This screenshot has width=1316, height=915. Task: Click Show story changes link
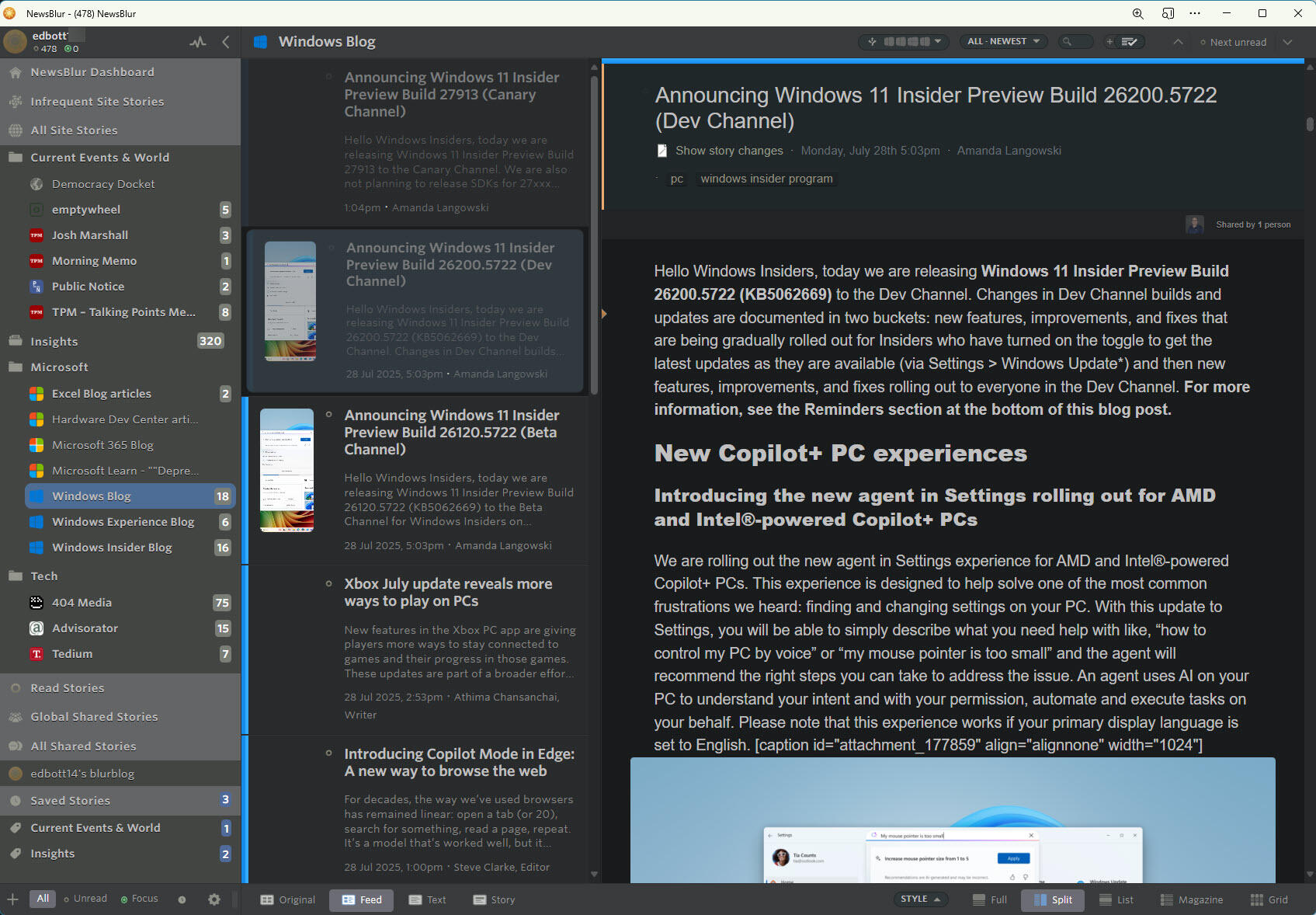728,151
